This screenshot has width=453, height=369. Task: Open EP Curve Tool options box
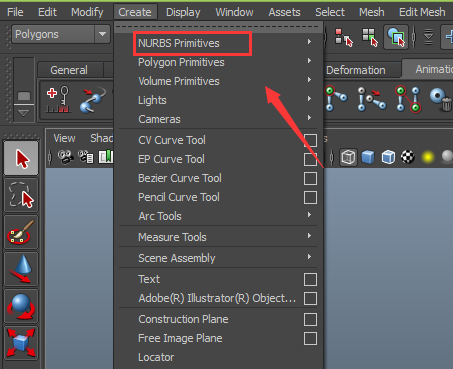pos(310,160)
